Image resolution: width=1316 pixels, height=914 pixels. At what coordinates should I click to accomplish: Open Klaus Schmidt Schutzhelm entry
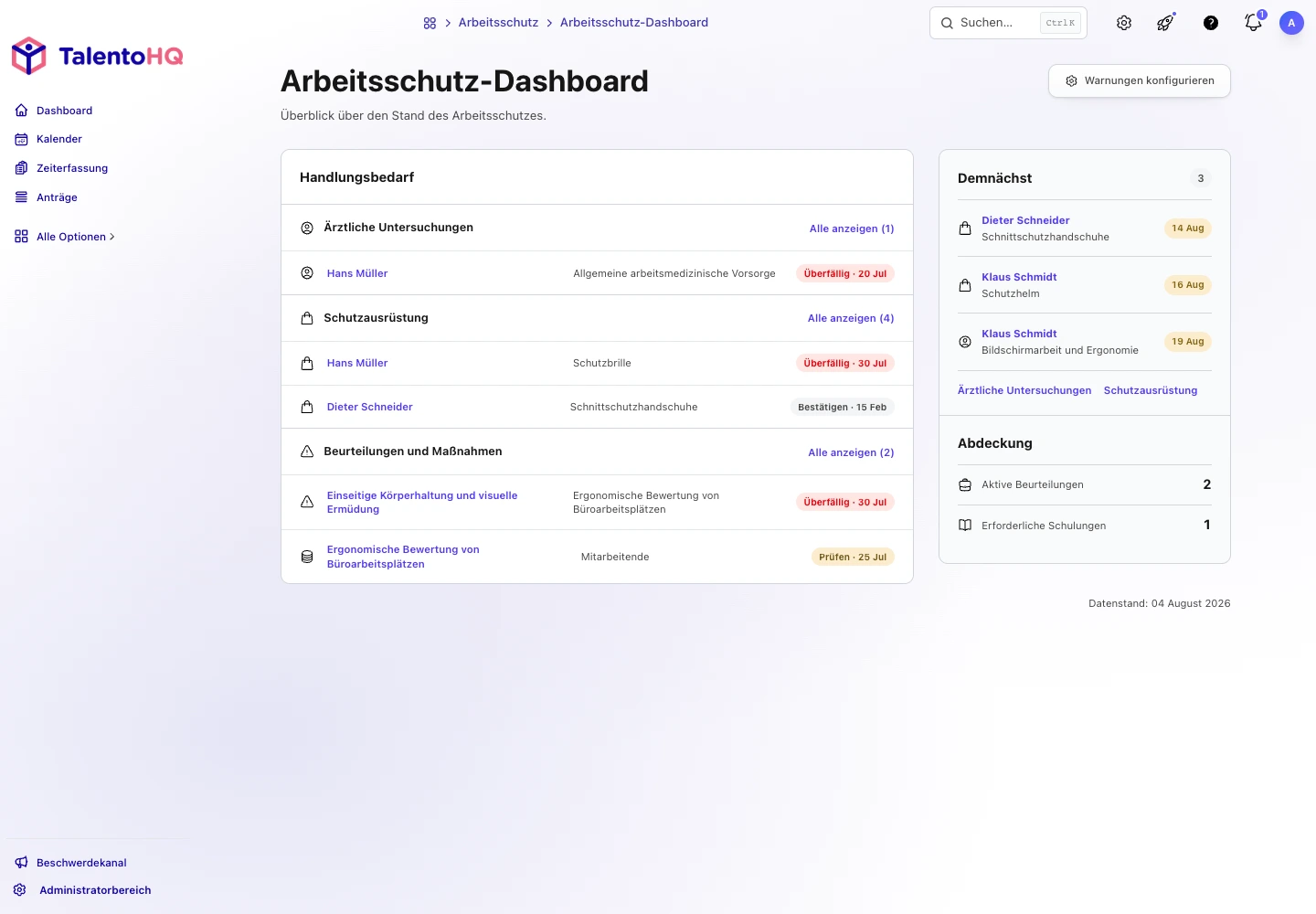pyautogui.click(x=1019, y=277)
